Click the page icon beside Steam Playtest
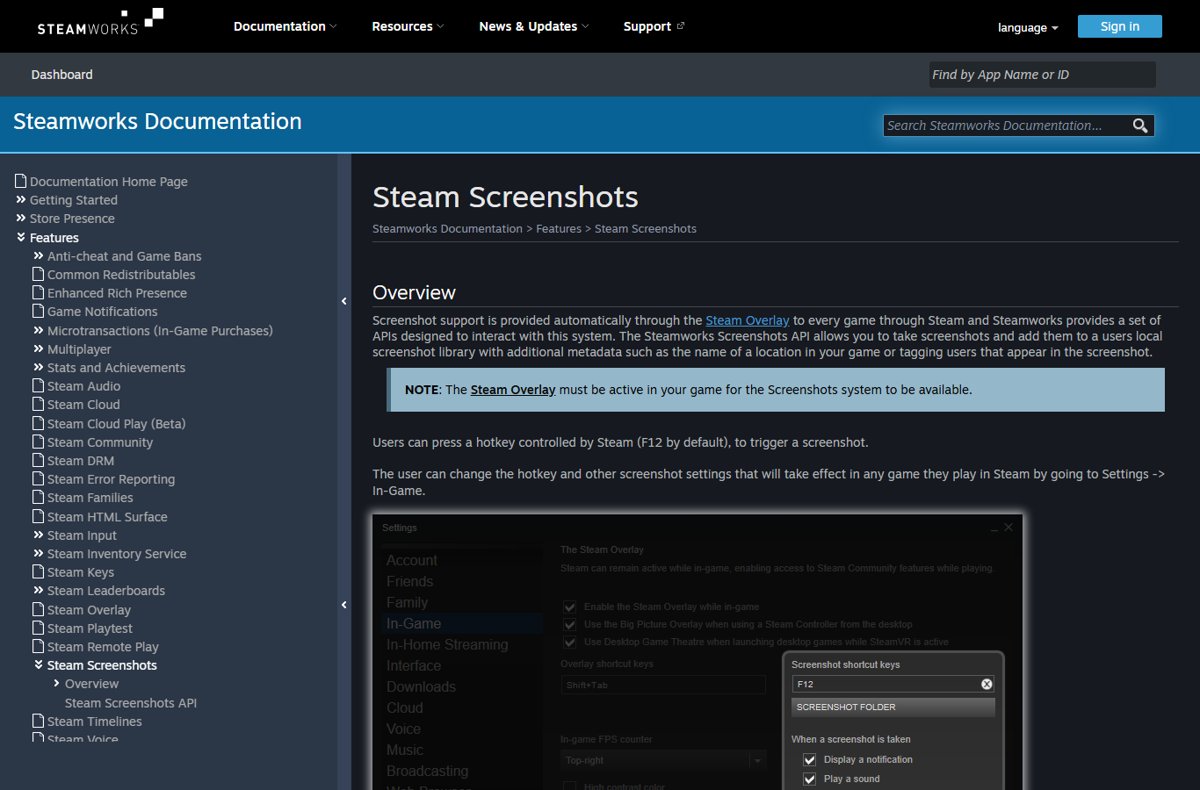 point(38,628)
